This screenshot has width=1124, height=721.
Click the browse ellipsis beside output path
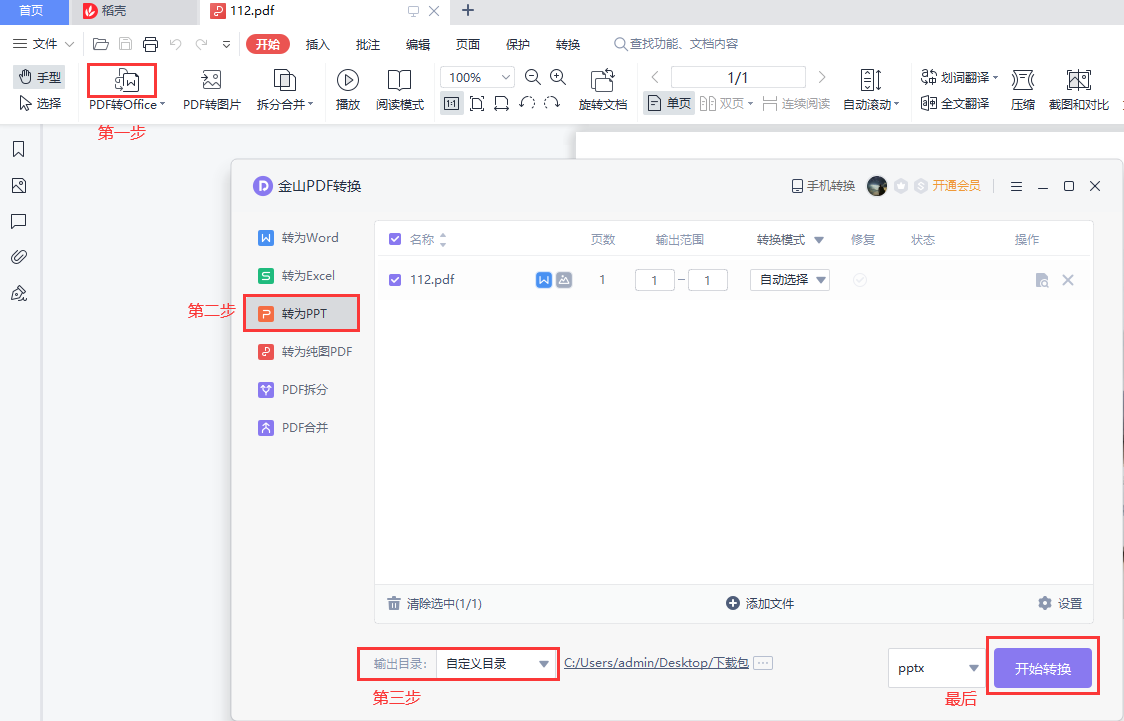(x=763, y=663)
